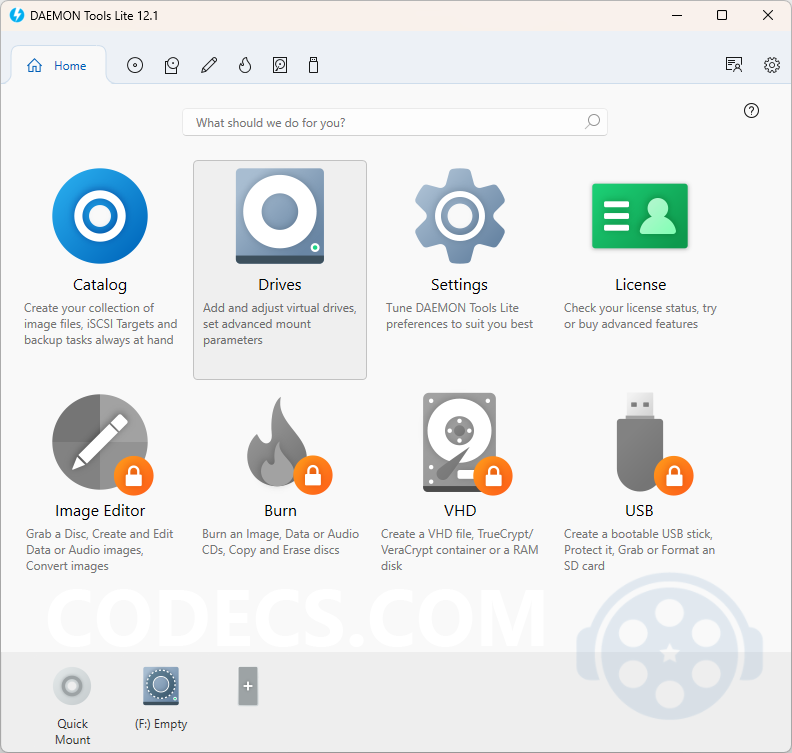Screen dimensions: 792x753
Task: Click the disc icon in the top toolbar
Action: tap(135, 66)
